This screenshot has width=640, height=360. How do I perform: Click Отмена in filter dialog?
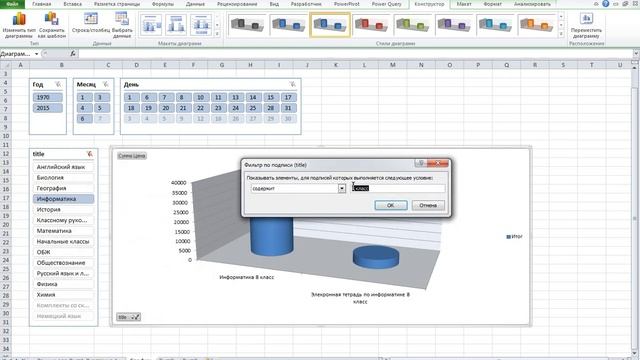(428, 205)
